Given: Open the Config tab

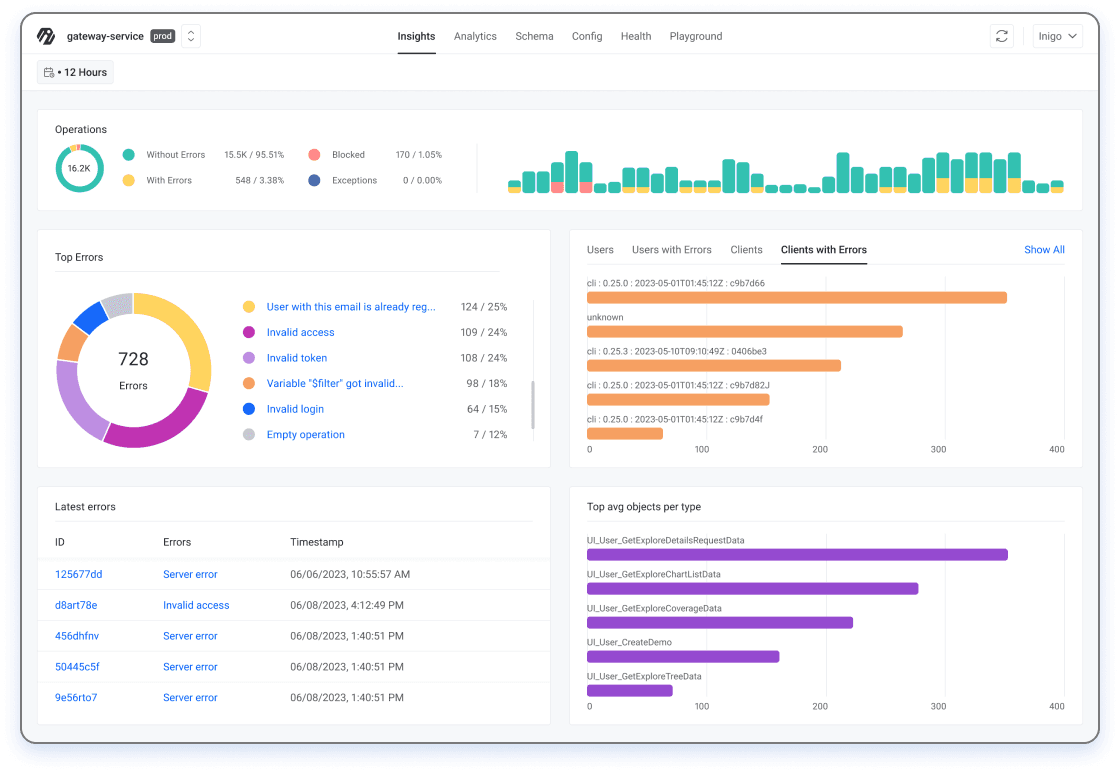Looking at the screenshot, I should [587, 36].
